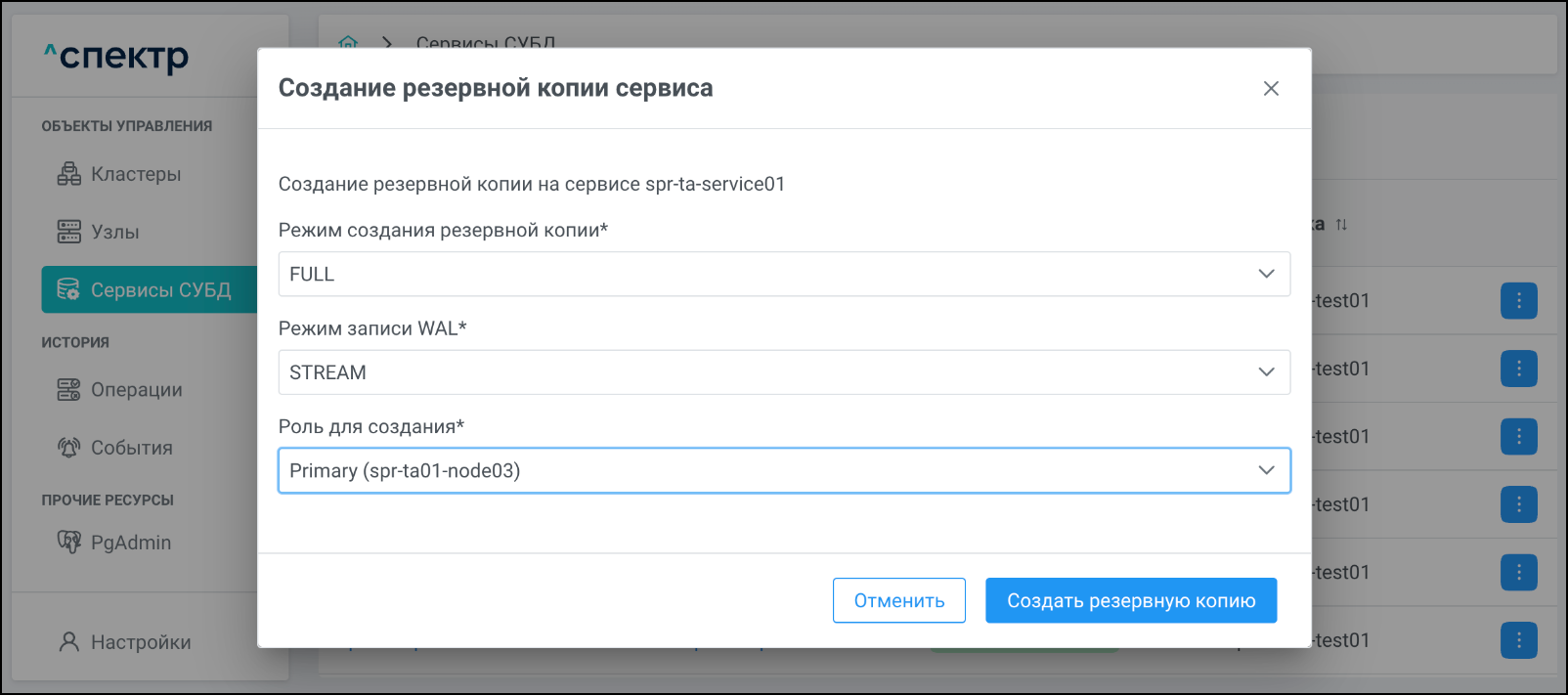Click the column sort arrows icon
1568x696 pixels.
(x=1341, y=225)
